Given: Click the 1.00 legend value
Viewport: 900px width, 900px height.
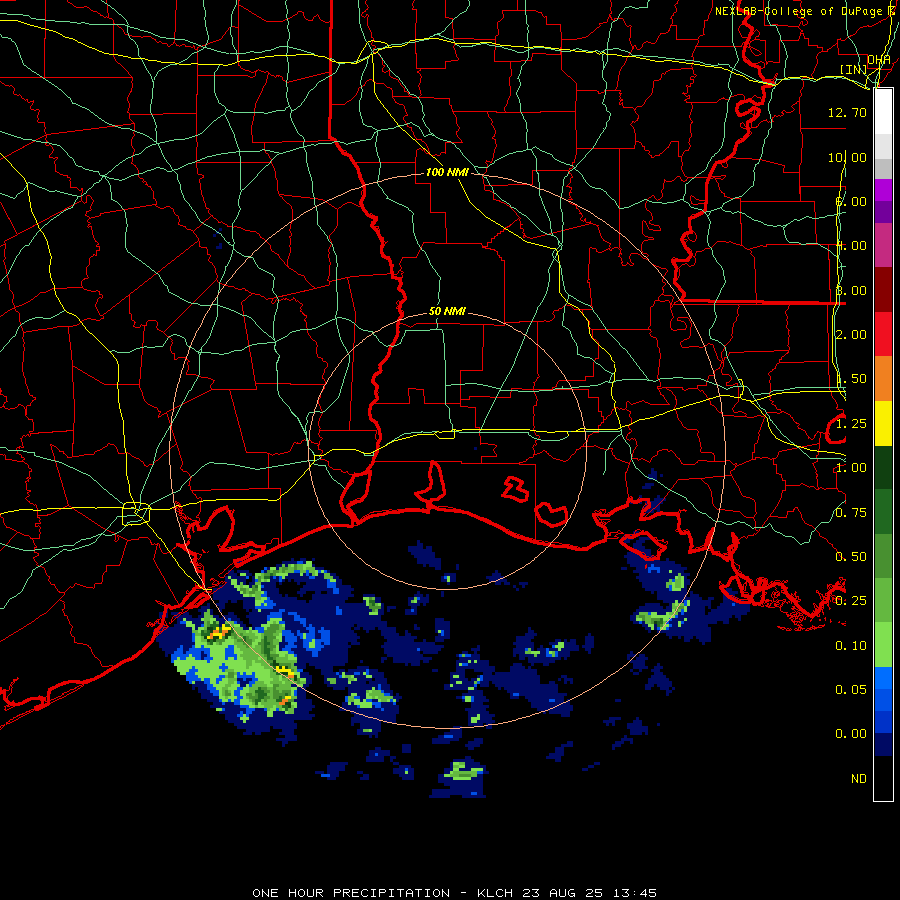Looking at the screenshot, I should pyautogui.click(x=851, y=468).
